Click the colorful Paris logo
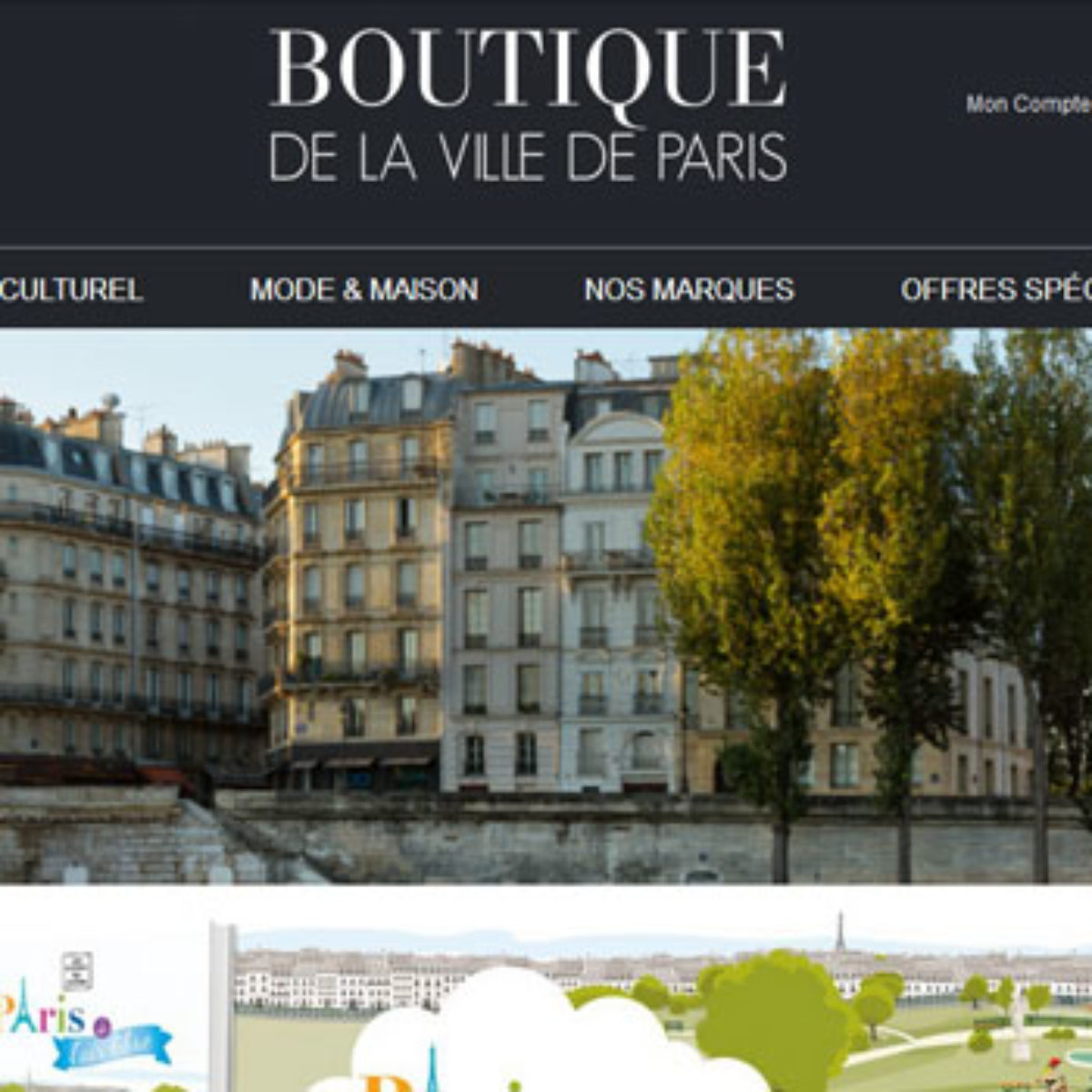This screenshot has height=1092, width=1092. coord(55,1015)
